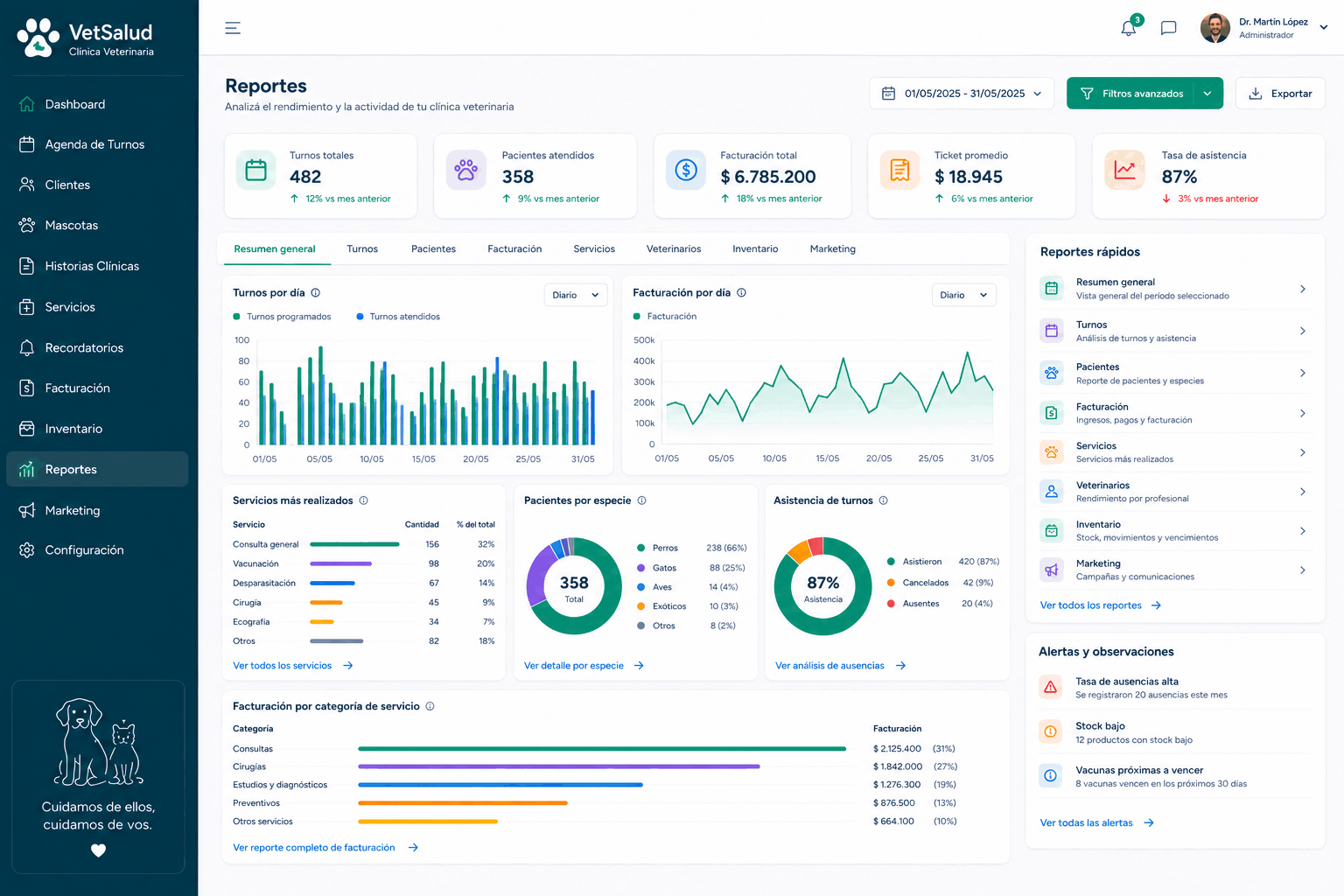Open the Diario dropdown in Turnos por día
1344x896 pixels.
pyautogui.click(x=576, y=295)
